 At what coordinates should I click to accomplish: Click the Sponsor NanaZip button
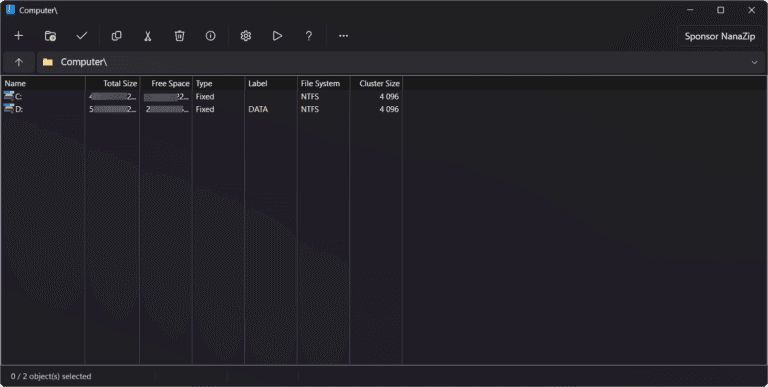tap(720, 36)
